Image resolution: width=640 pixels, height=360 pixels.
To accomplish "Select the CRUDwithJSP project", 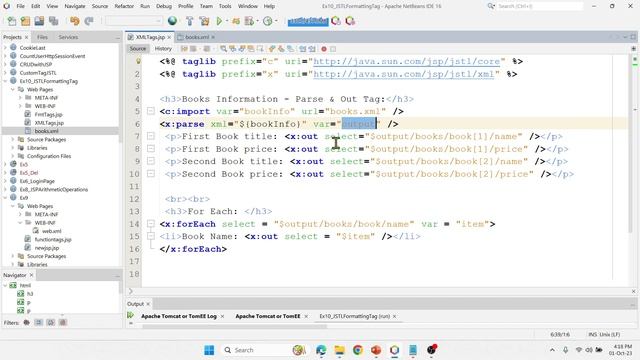I will pyautogui.click(x=36, y=64).
